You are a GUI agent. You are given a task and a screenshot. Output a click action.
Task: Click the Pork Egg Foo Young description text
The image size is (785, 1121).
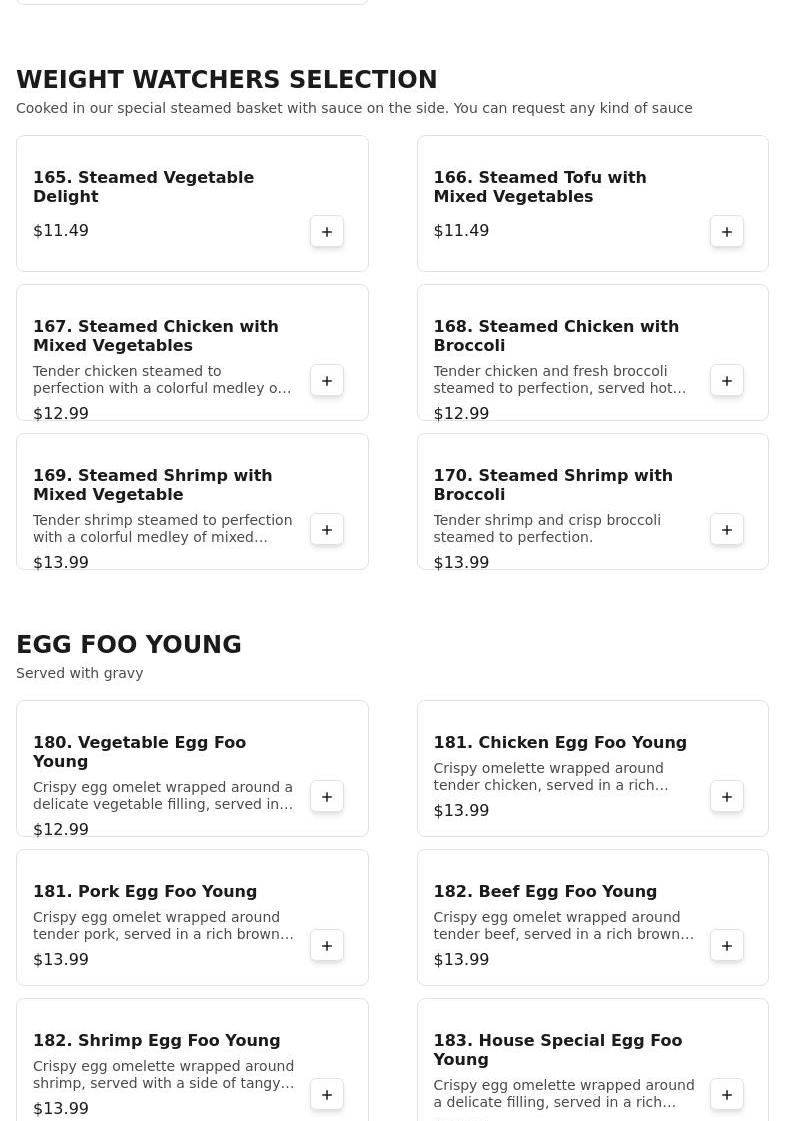click(x=163, y=926)
